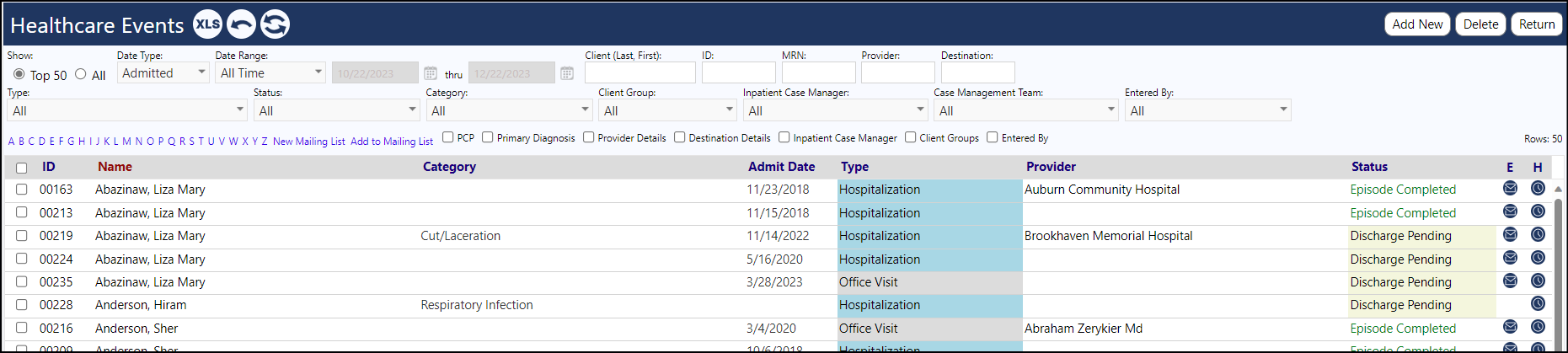1568x353 pixels.
Task: Sort by the Name column header
Action: (115, 167)
